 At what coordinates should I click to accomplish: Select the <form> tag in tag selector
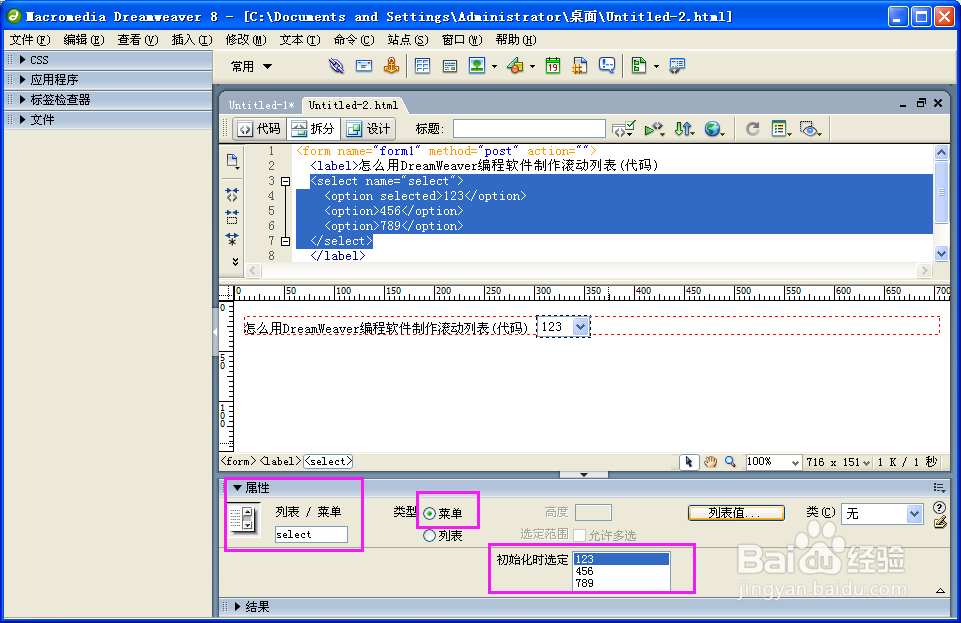(x=238, y=461)
